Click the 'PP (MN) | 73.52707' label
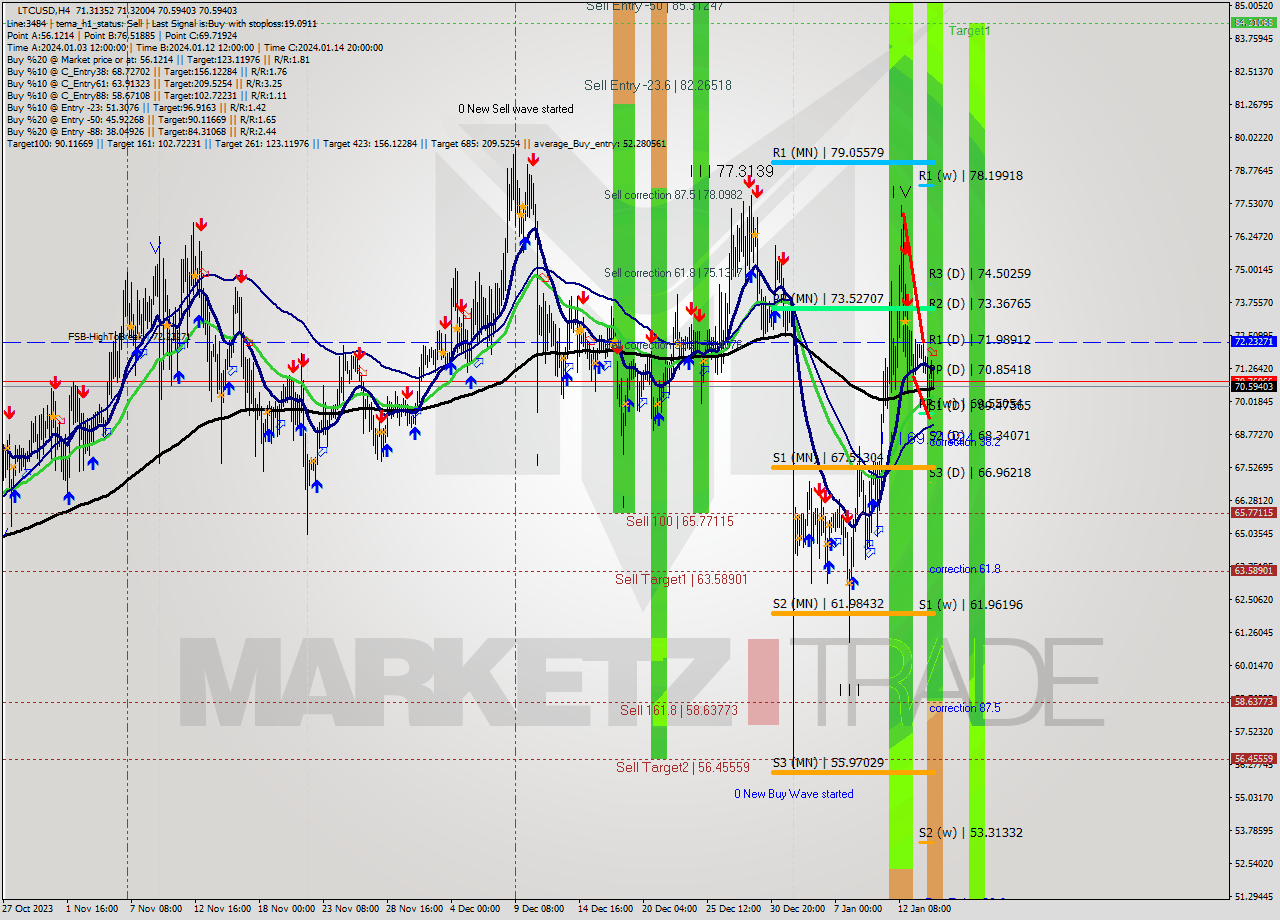 828,299
